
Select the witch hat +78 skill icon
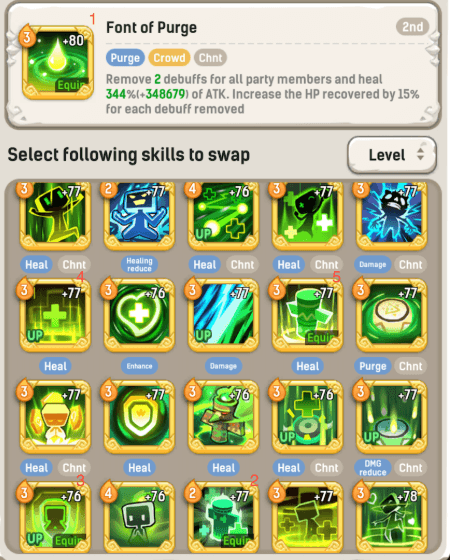(x=391, y=517)
